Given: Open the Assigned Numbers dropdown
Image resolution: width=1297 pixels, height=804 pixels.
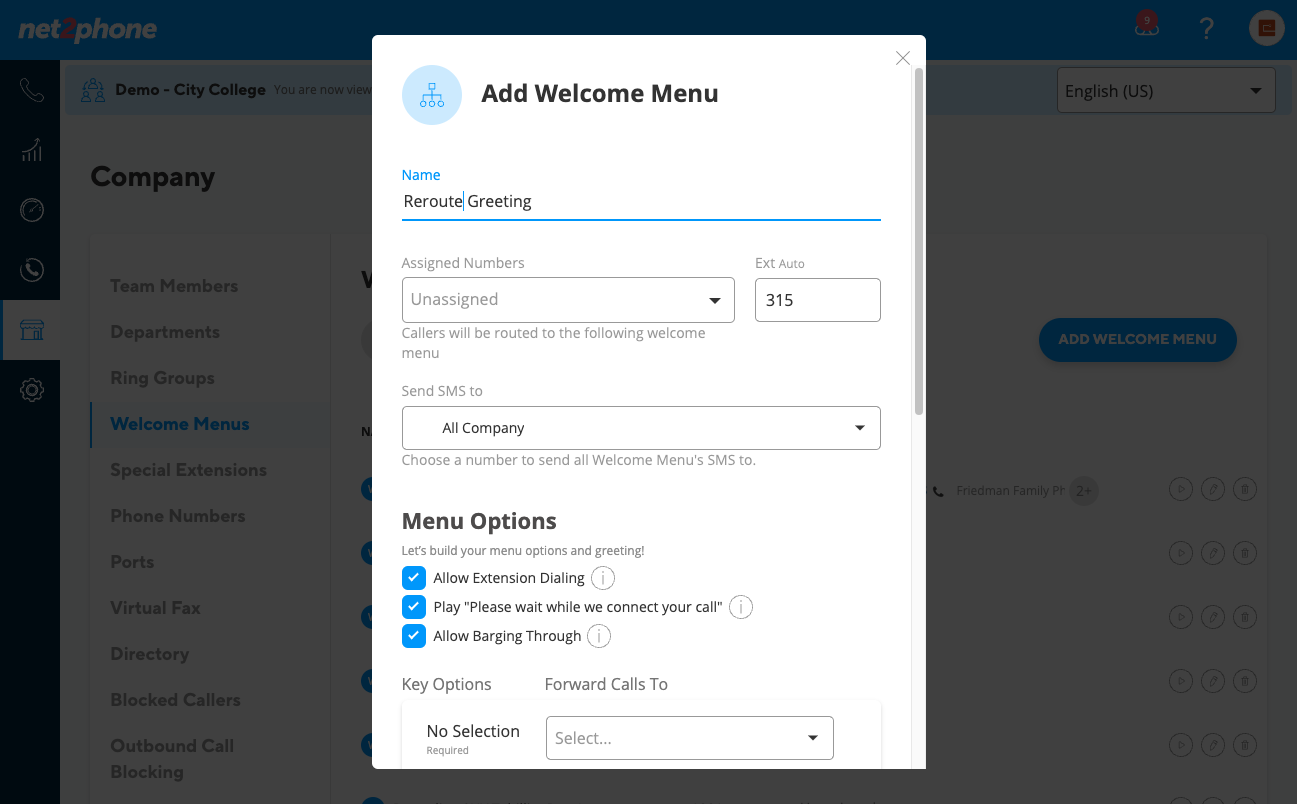Looking at the screenshot, I should coord(568,300).
